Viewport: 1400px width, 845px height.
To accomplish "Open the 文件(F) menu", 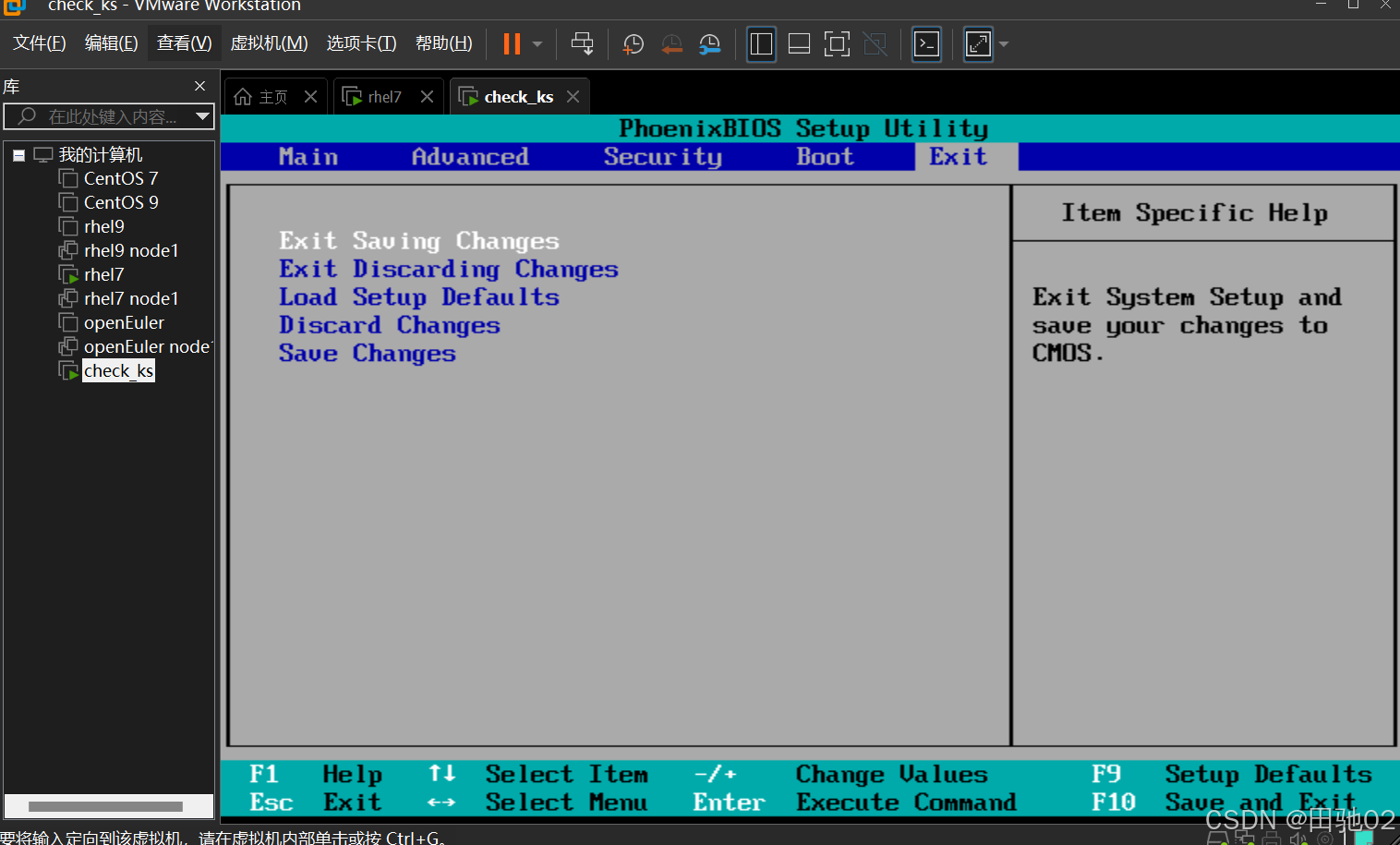I will pyautogui.click(x=40, y=43).
